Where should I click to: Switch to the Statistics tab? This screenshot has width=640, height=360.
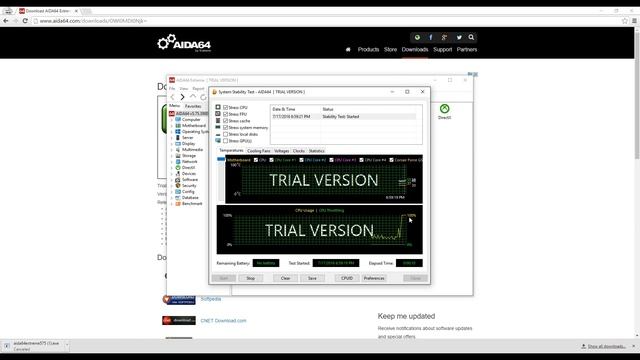pyautogui.click(x=316, y=151)
